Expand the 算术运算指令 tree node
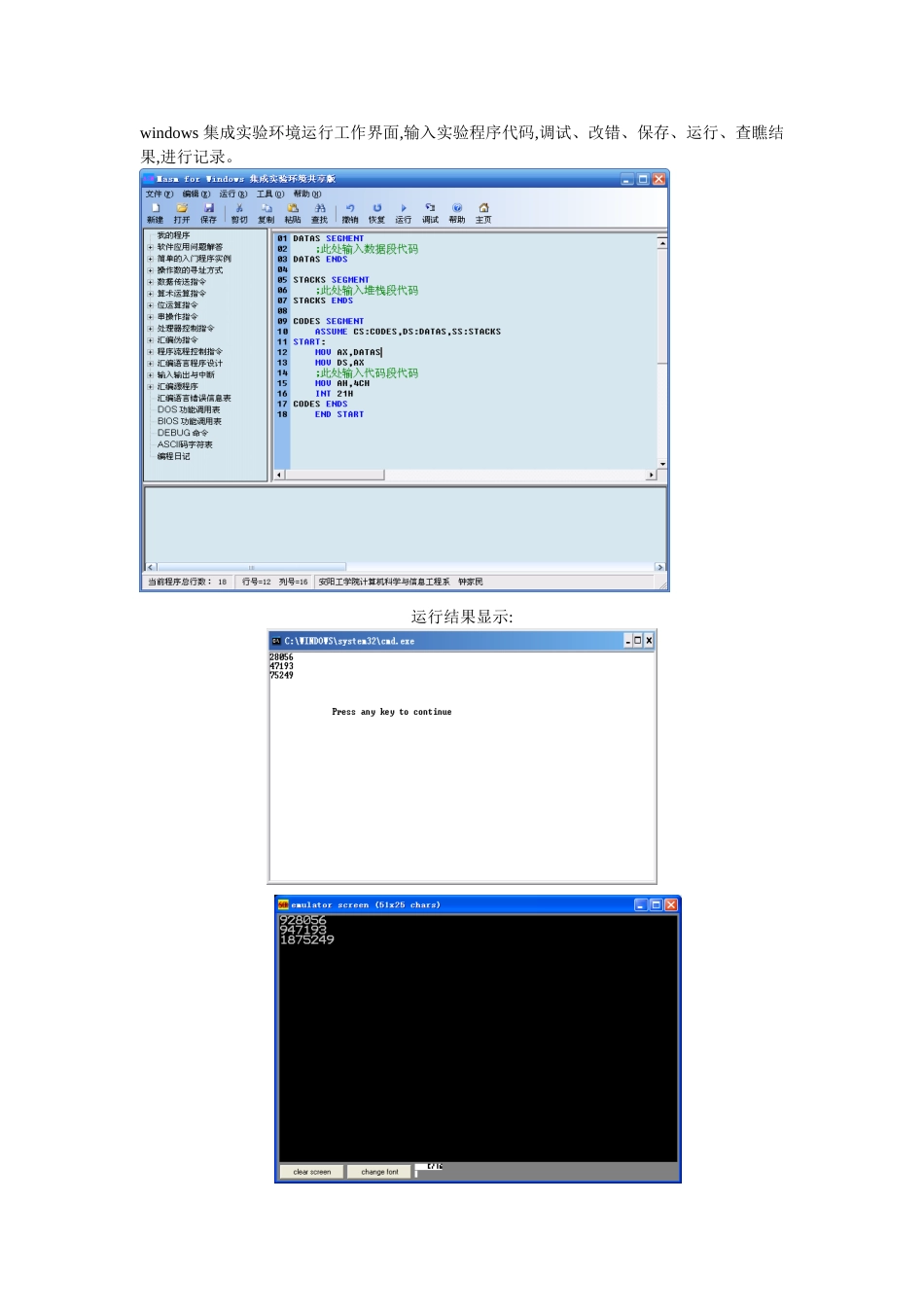The width and height of the screenshot is (924, 1307). (x=151, y=294)
